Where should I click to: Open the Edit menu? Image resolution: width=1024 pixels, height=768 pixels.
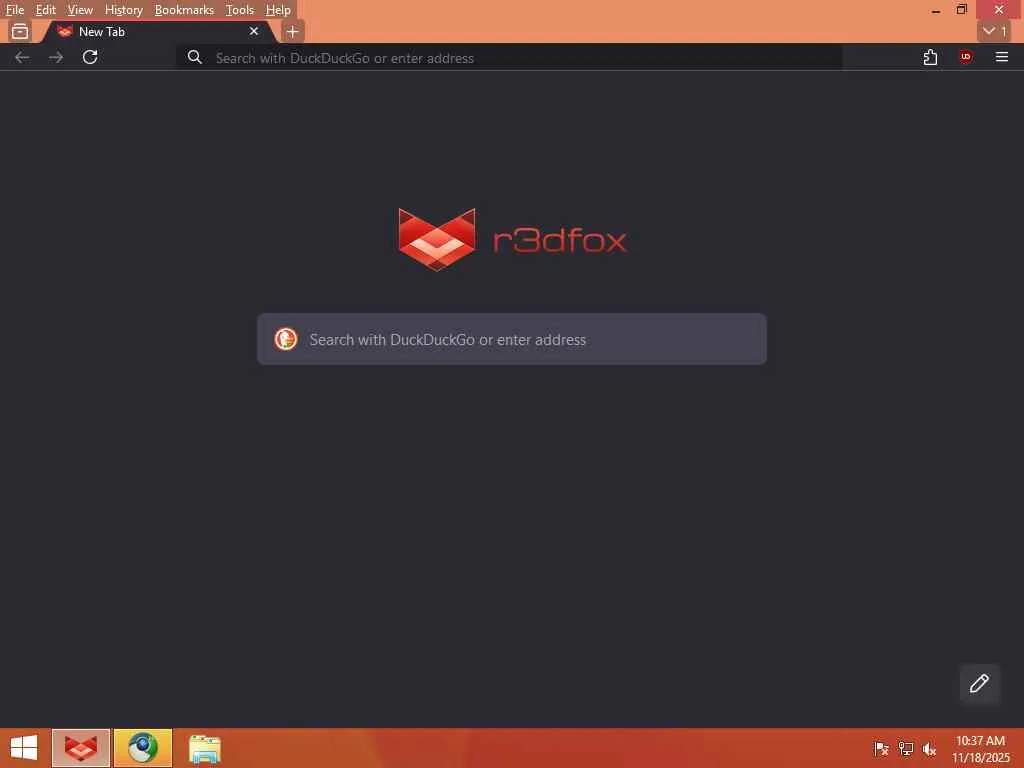pyautogui.click(x=45, y=10)
